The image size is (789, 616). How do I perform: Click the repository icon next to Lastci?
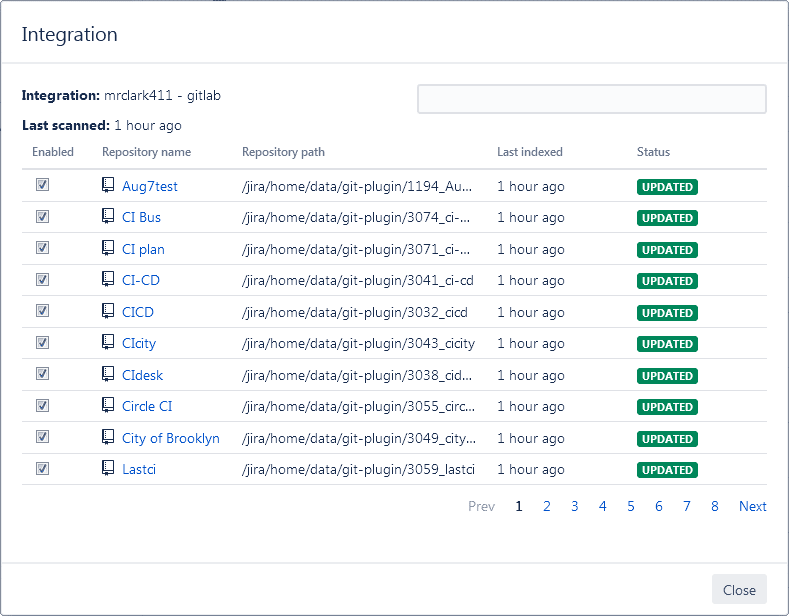point(108,468)
